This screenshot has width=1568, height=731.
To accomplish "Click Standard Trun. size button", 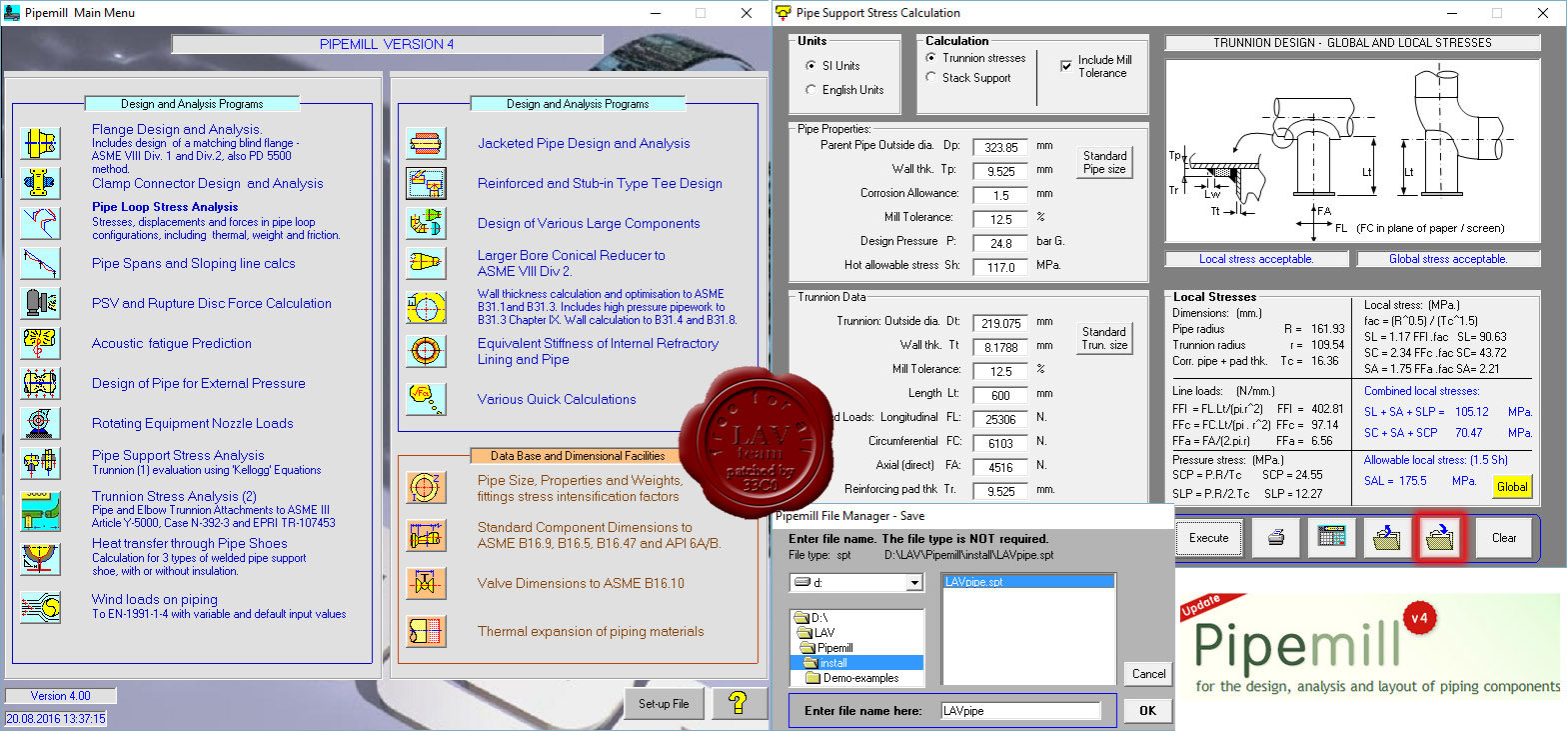I will (x=1104, y=338).
